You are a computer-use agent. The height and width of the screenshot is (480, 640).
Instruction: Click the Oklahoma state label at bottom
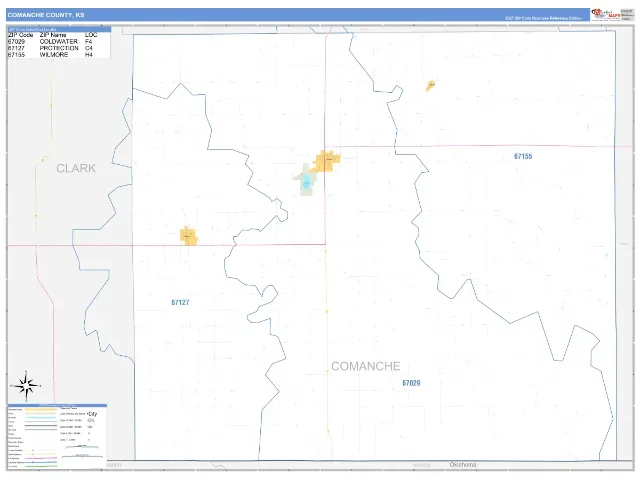pos(462,464)
